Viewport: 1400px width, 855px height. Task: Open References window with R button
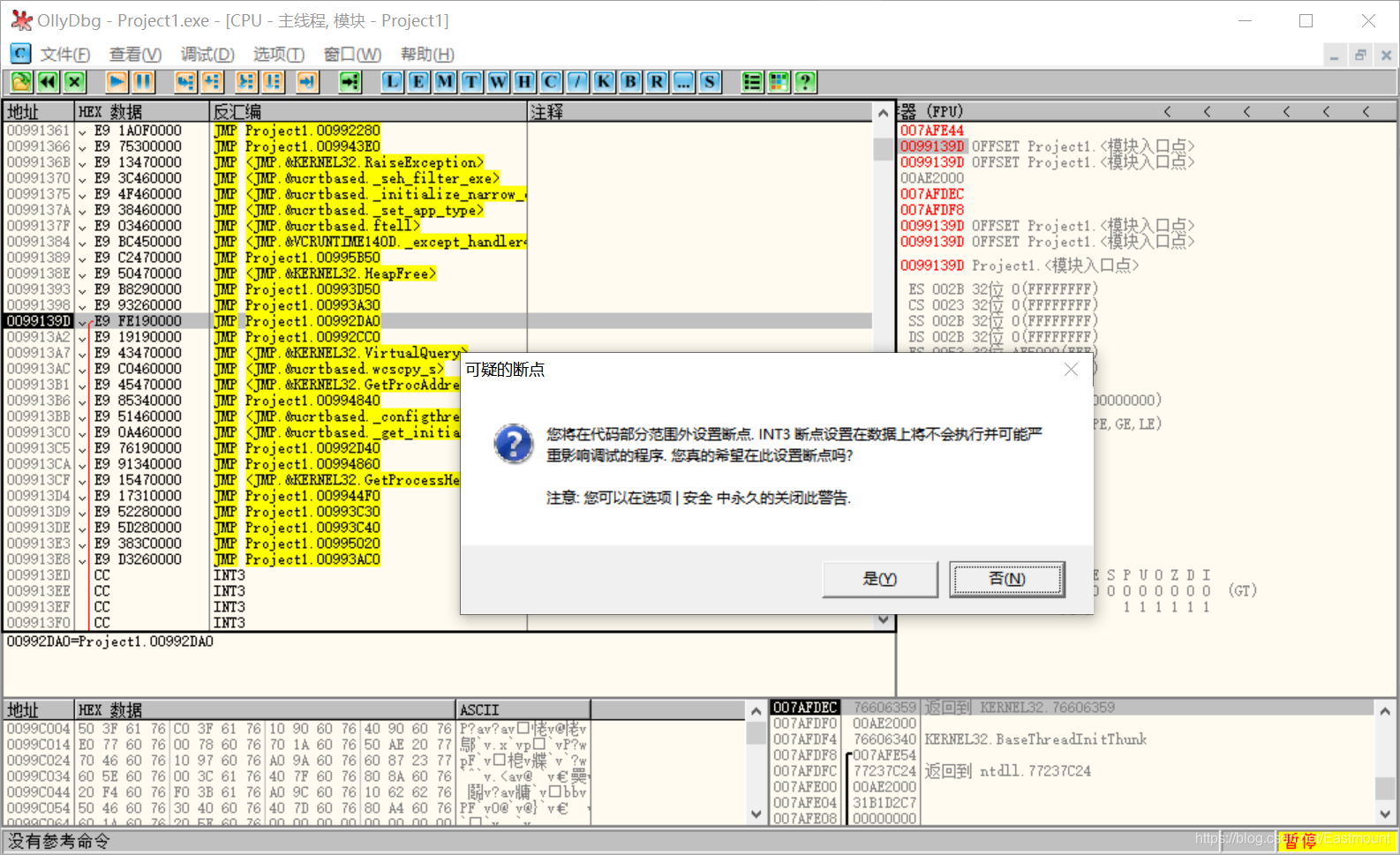pos(657,82)
